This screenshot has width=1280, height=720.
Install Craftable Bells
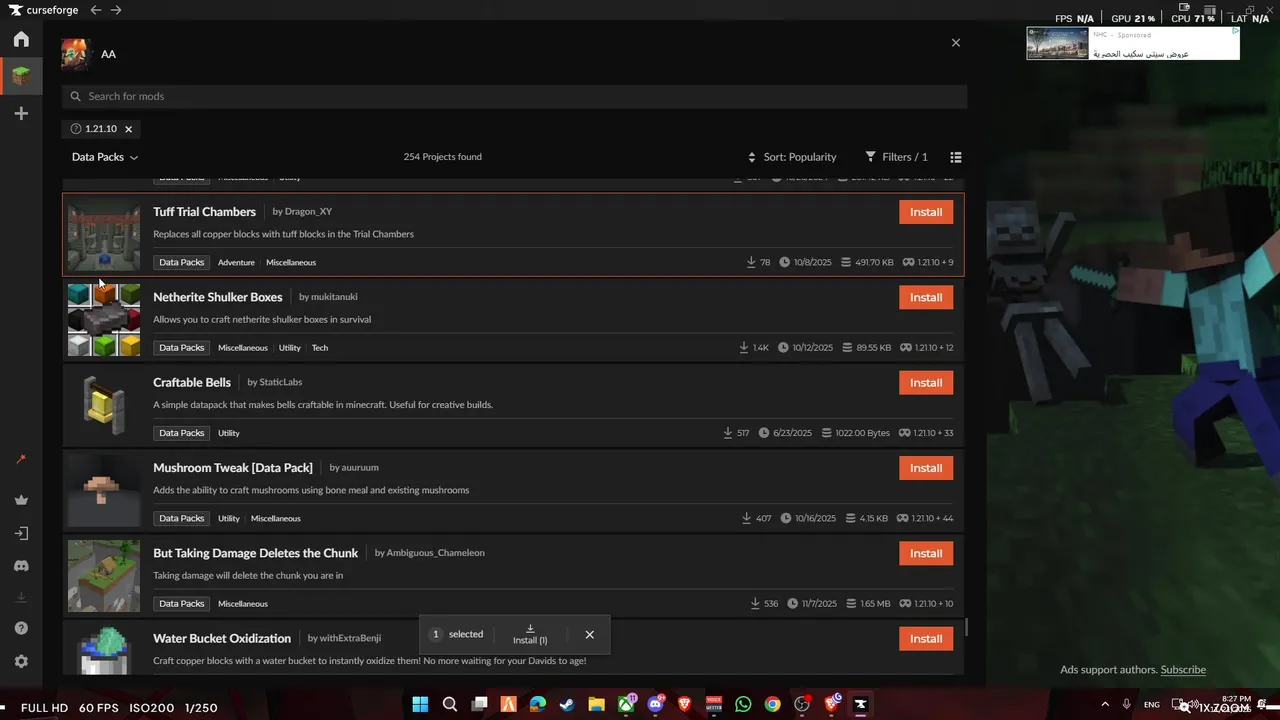point(926,382)
